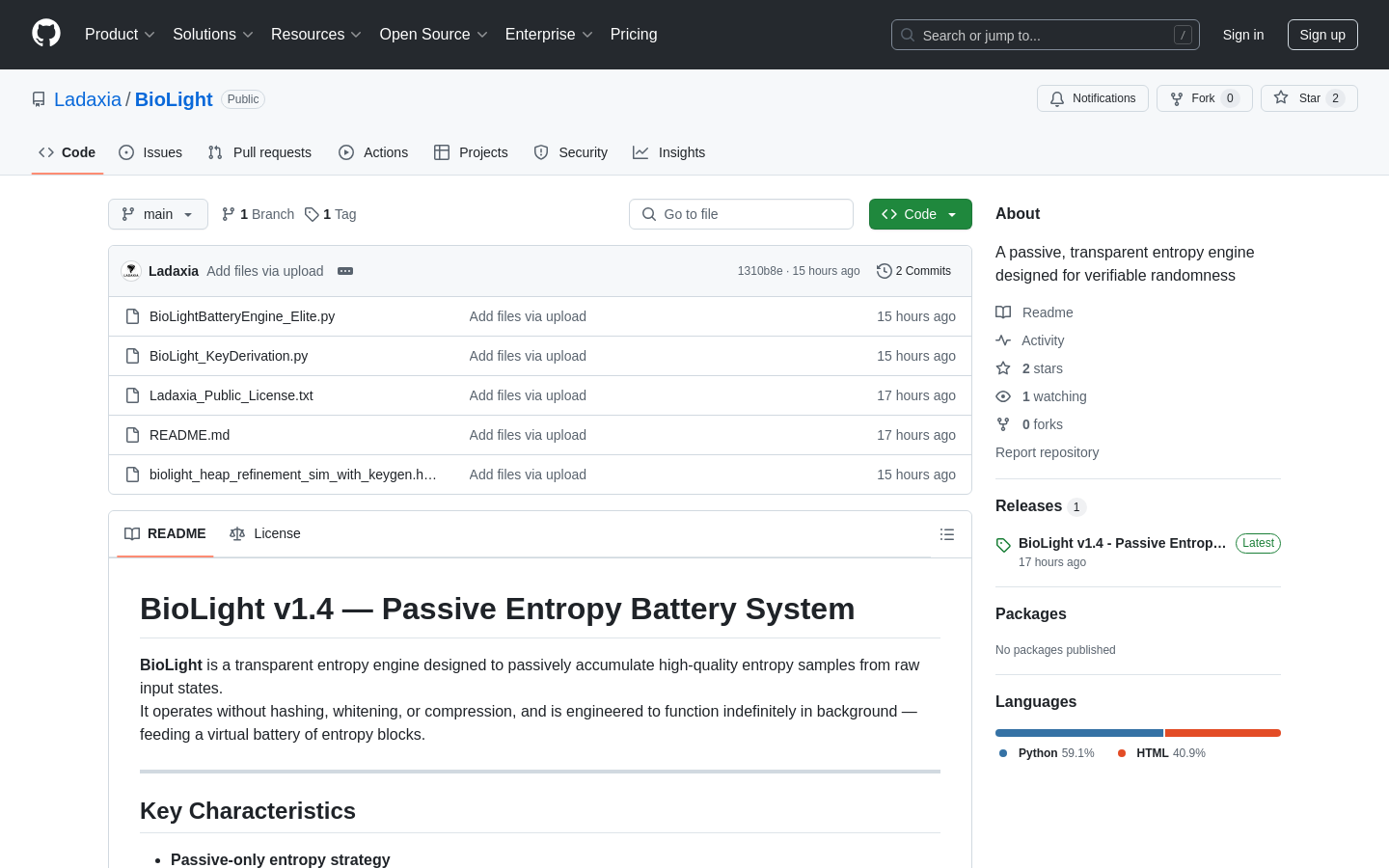Click Report repository link
1389x868 pixels.
1047,452
